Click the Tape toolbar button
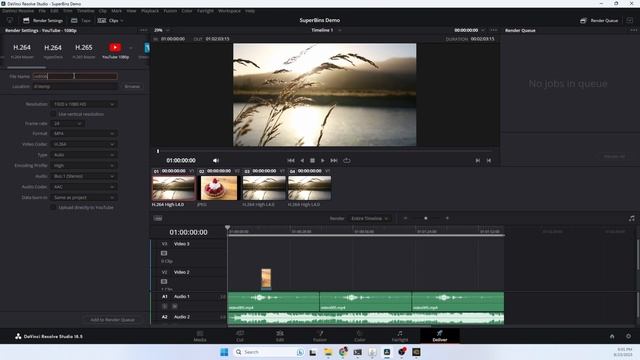640x360 pixels. pos(81,20)
